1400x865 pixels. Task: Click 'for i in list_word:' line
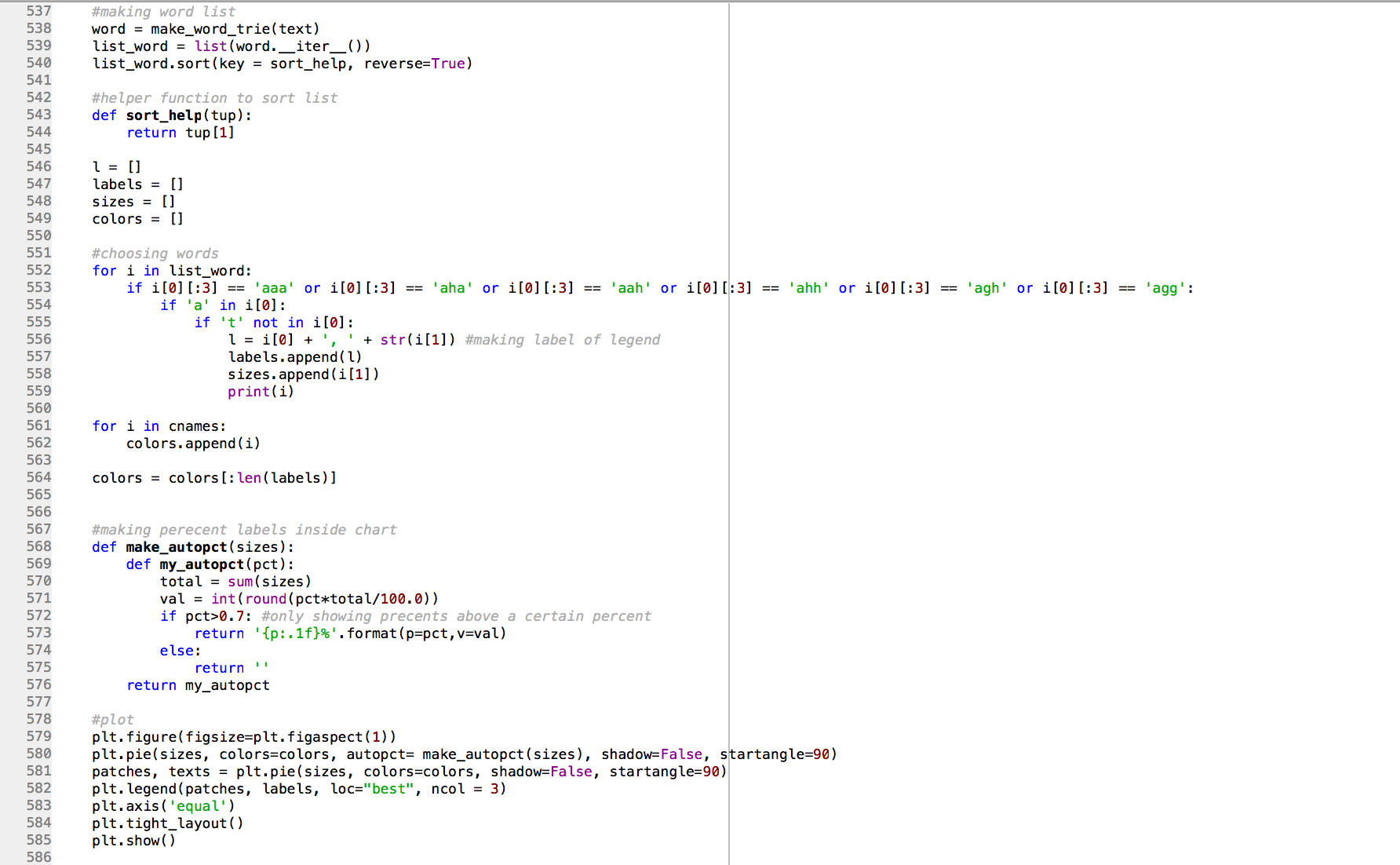172,271
